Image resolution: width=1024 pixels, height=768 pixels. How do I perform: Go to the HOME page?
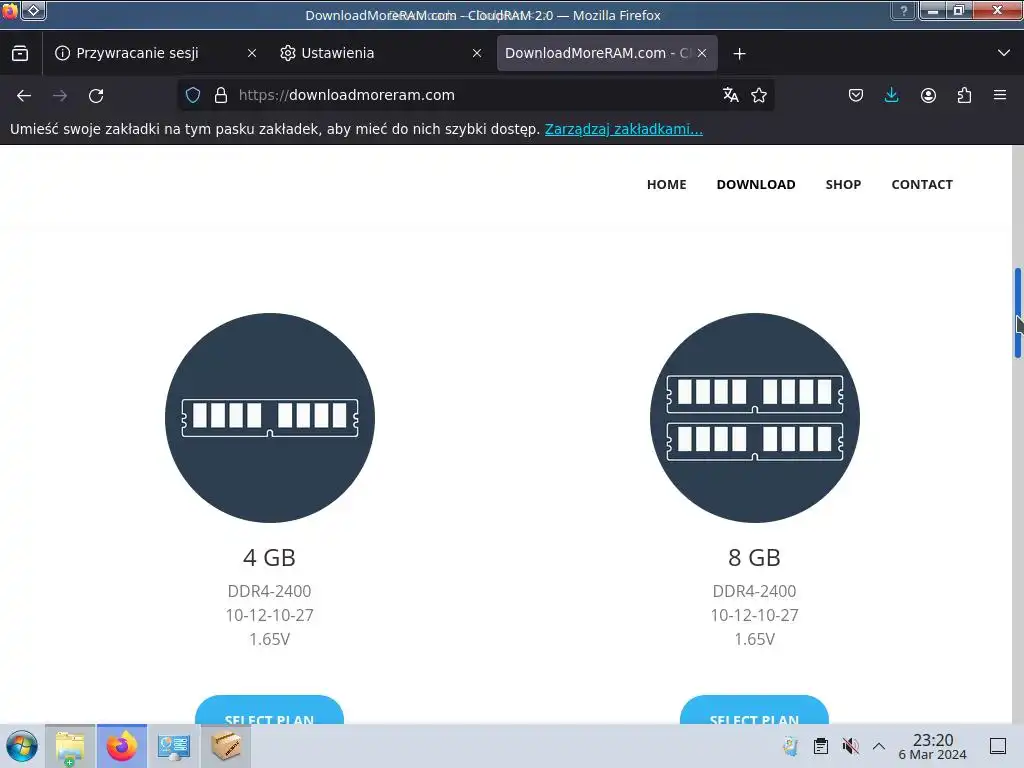(666, 185)
